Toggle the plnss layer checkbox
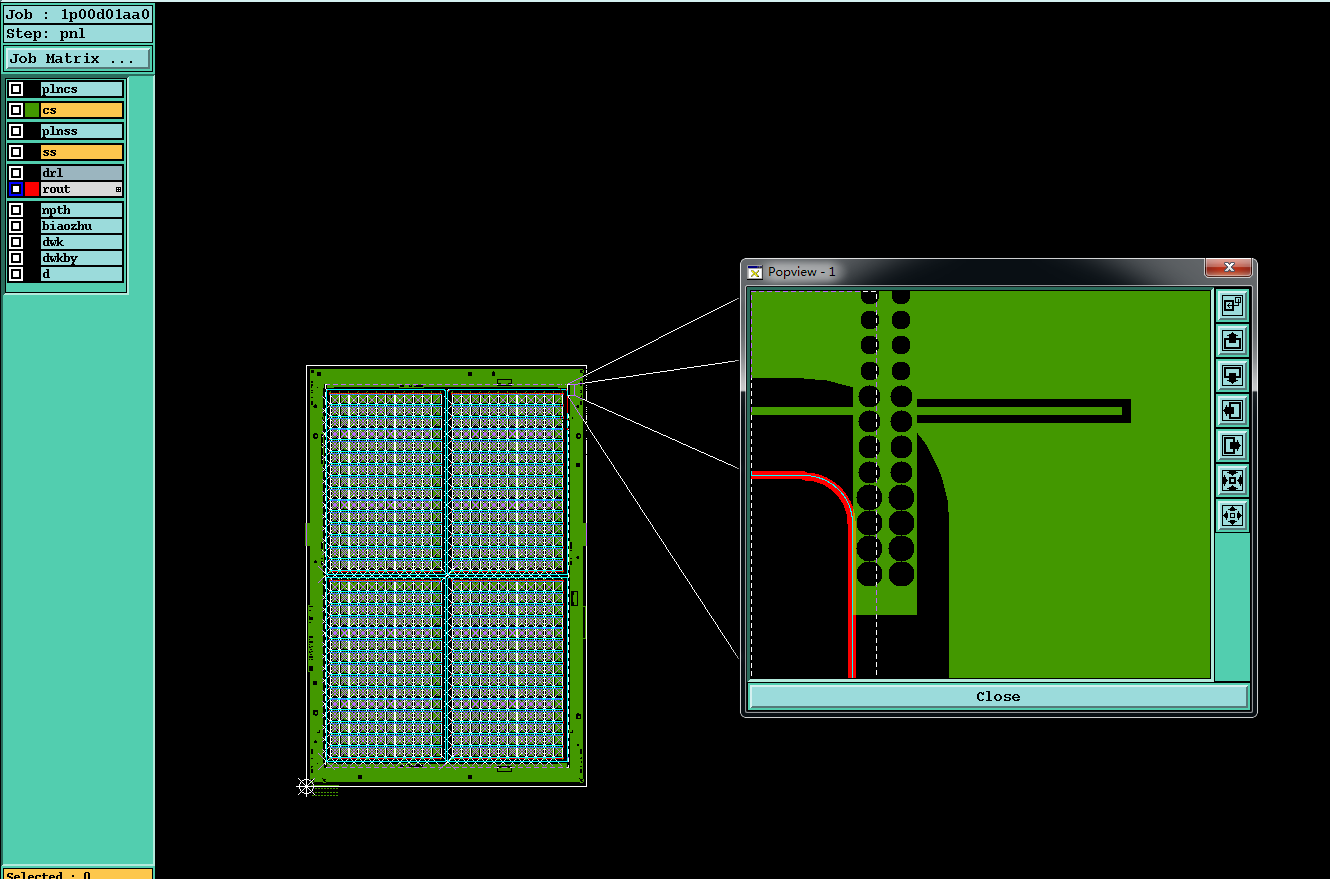 coord(16,131)
